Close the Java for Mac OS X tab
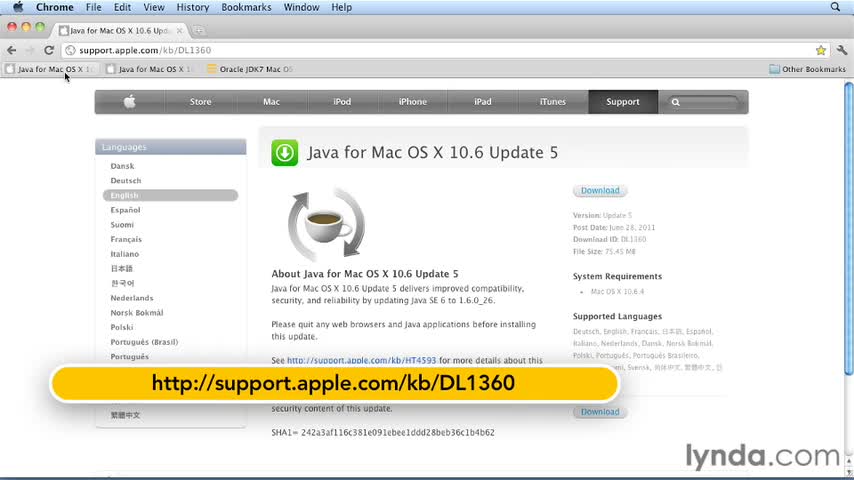Screen dimensions: 854x480 (x=179, y=31)
